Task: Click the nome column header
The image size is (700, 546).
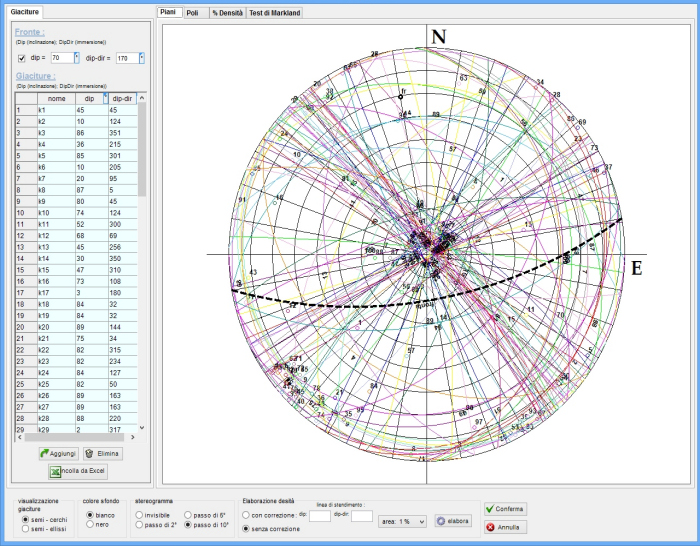Action: point(56,98)
